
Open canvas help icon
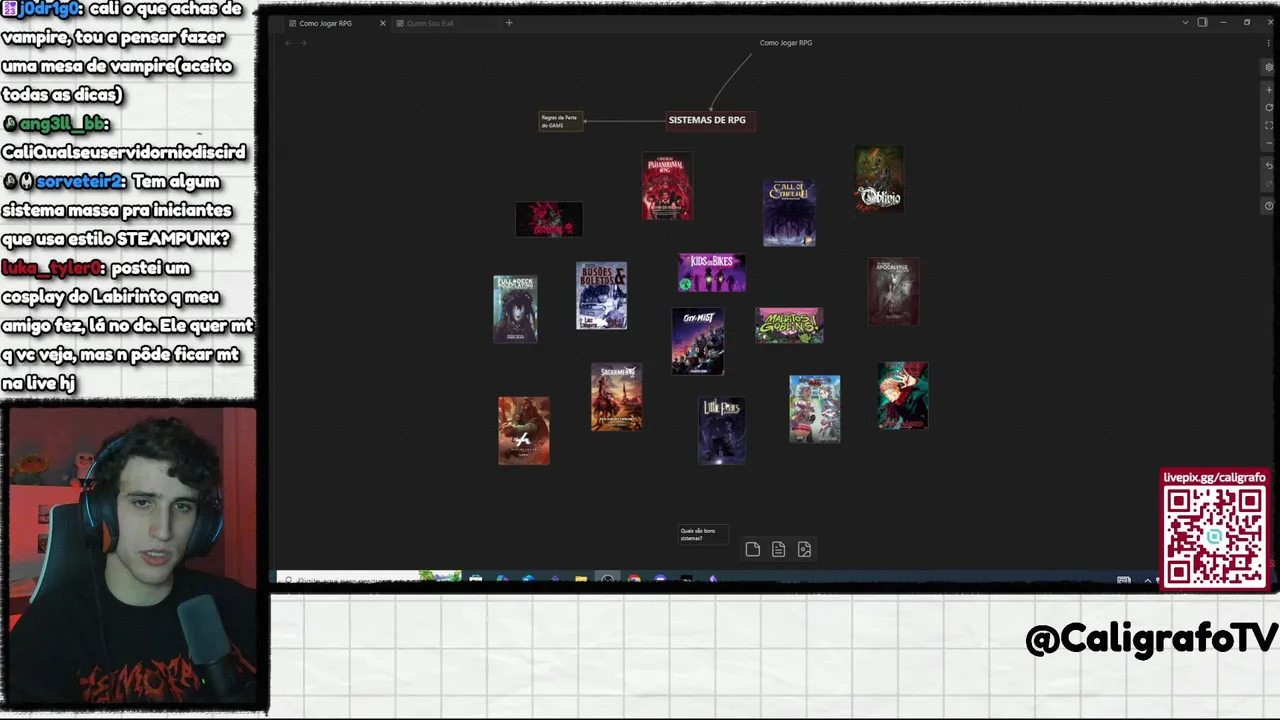1269,206
